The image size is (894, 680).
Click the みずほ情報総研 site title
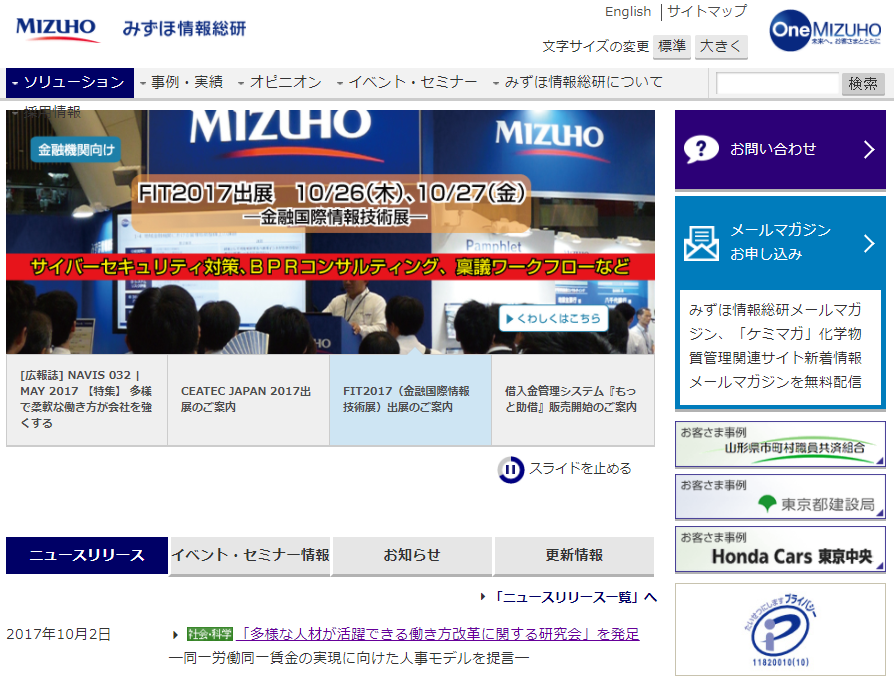click(184, 28)
